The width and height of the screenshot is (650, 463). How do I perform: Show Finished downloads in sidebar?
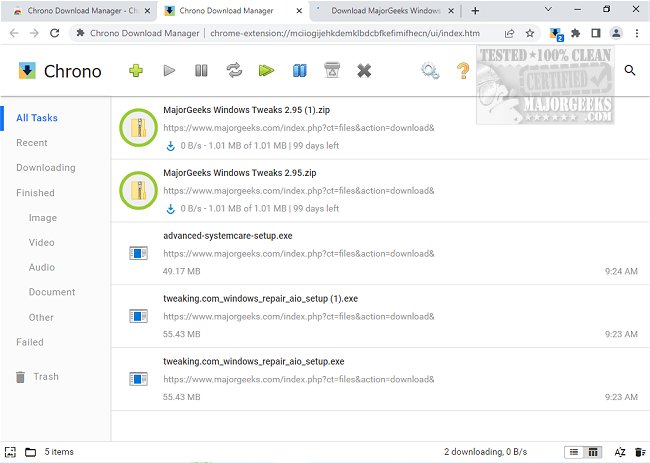pyautogui.click(x=36, y=193)
